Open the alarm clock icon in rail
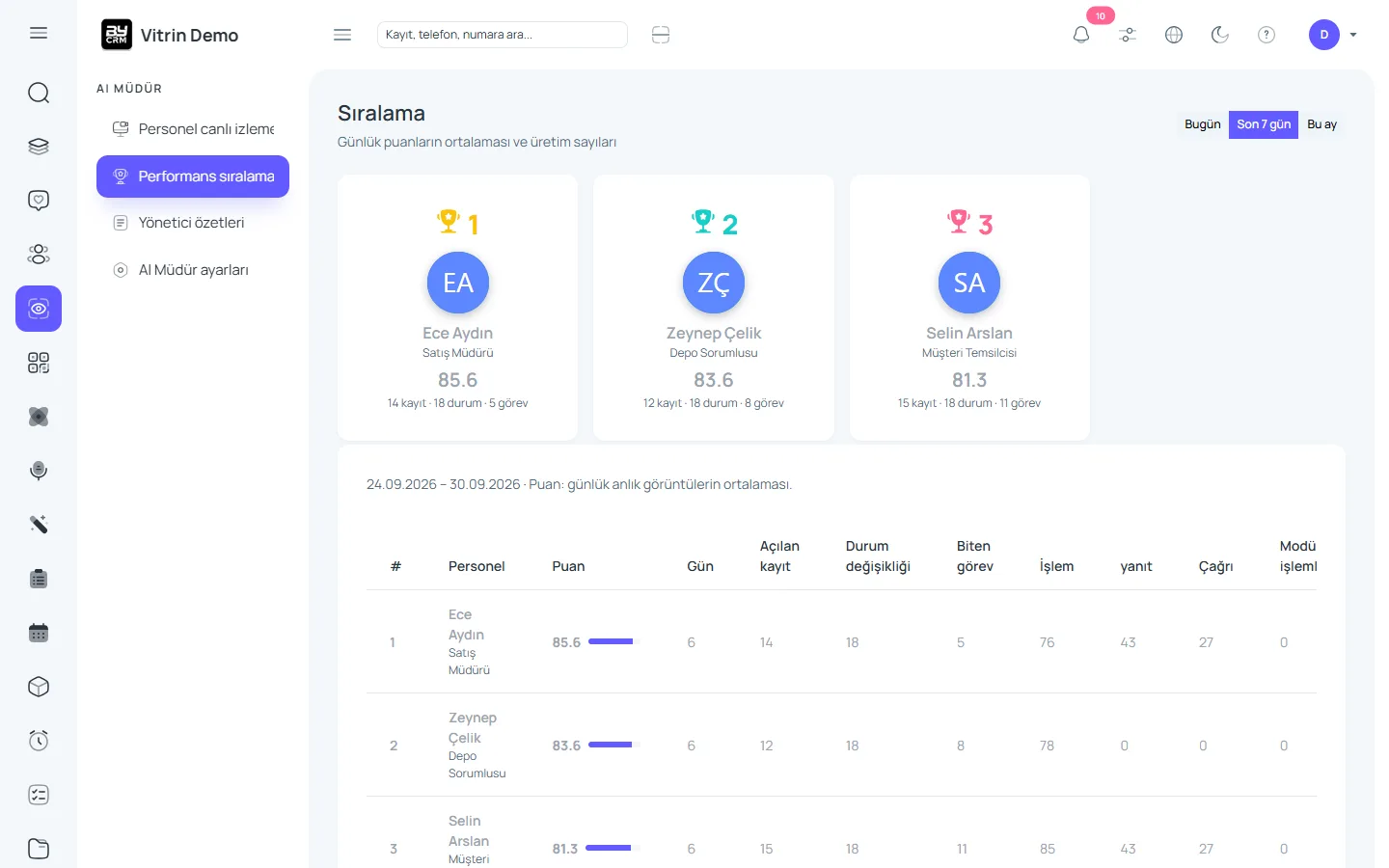 (39, 741)
